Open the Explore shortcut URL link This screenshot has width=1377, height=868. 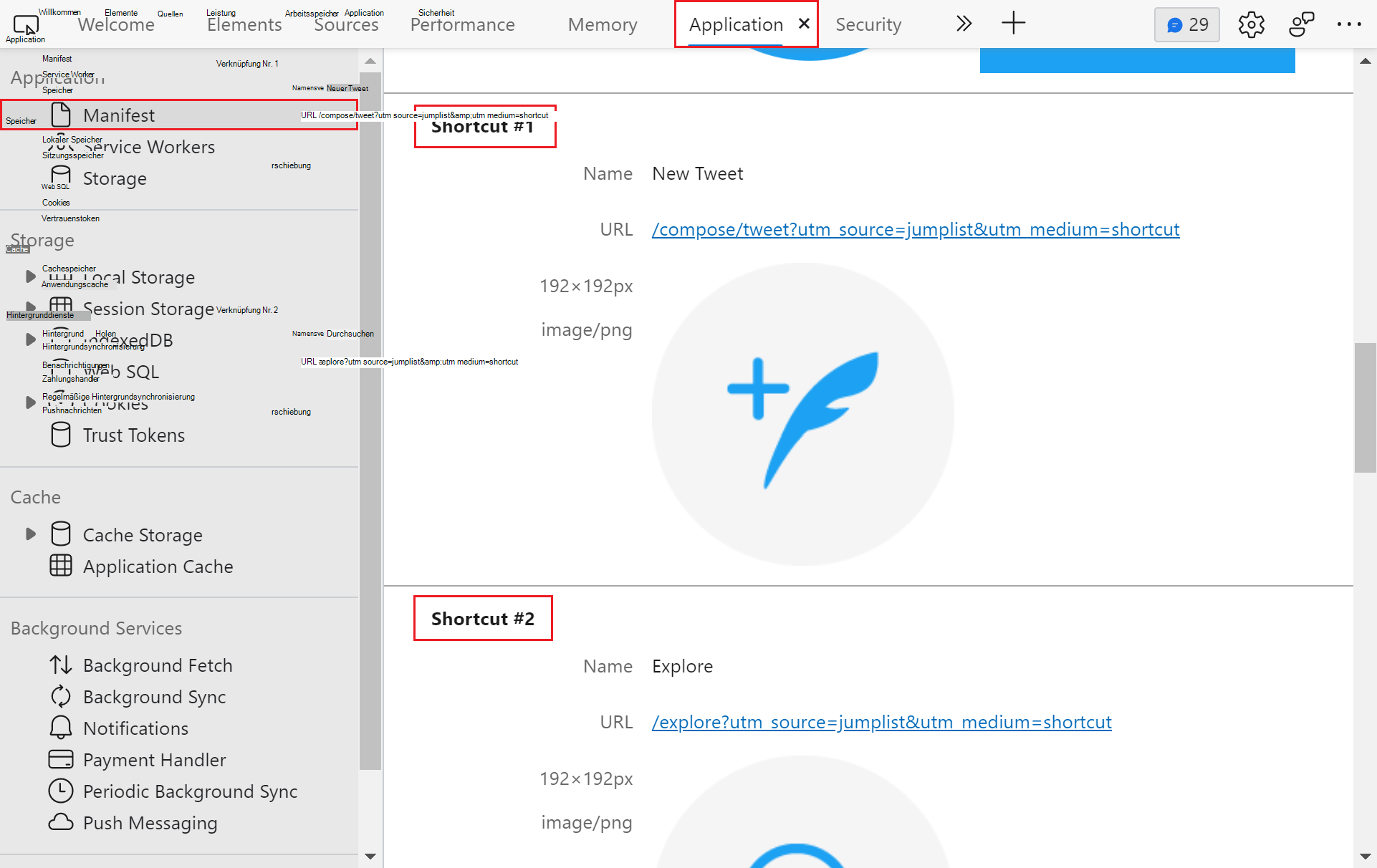(x=882, y=722)
